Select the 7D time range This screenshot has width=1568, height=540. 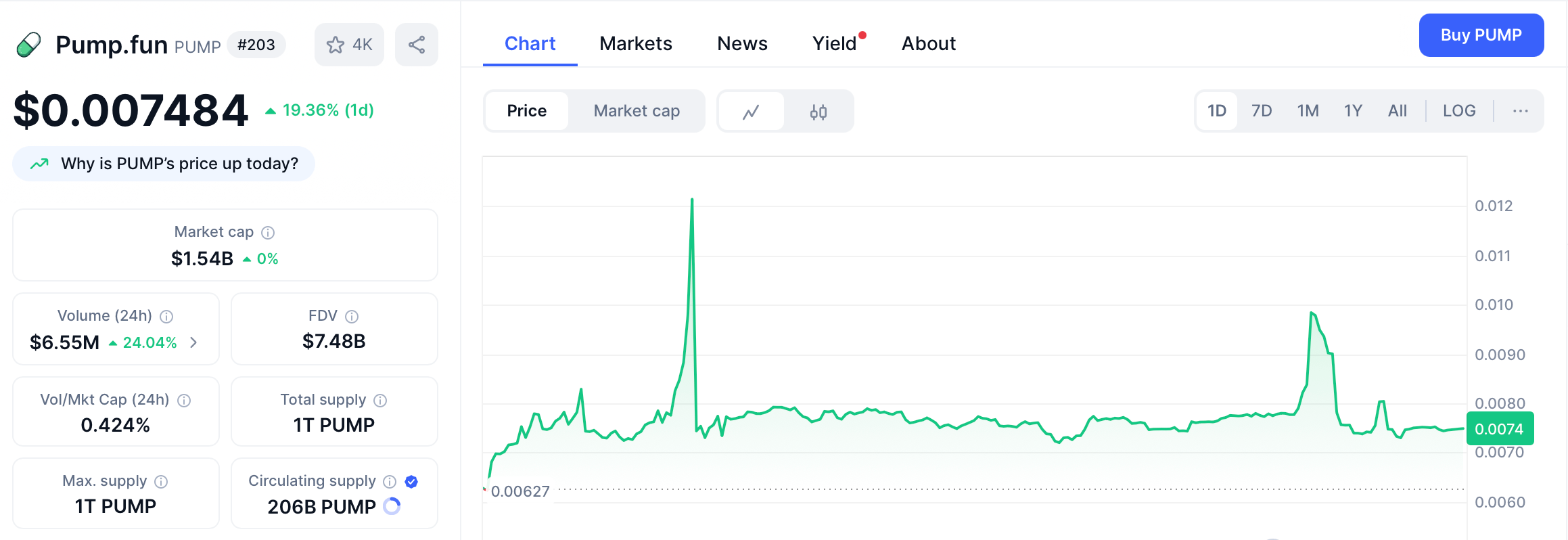coord(1262,111)
